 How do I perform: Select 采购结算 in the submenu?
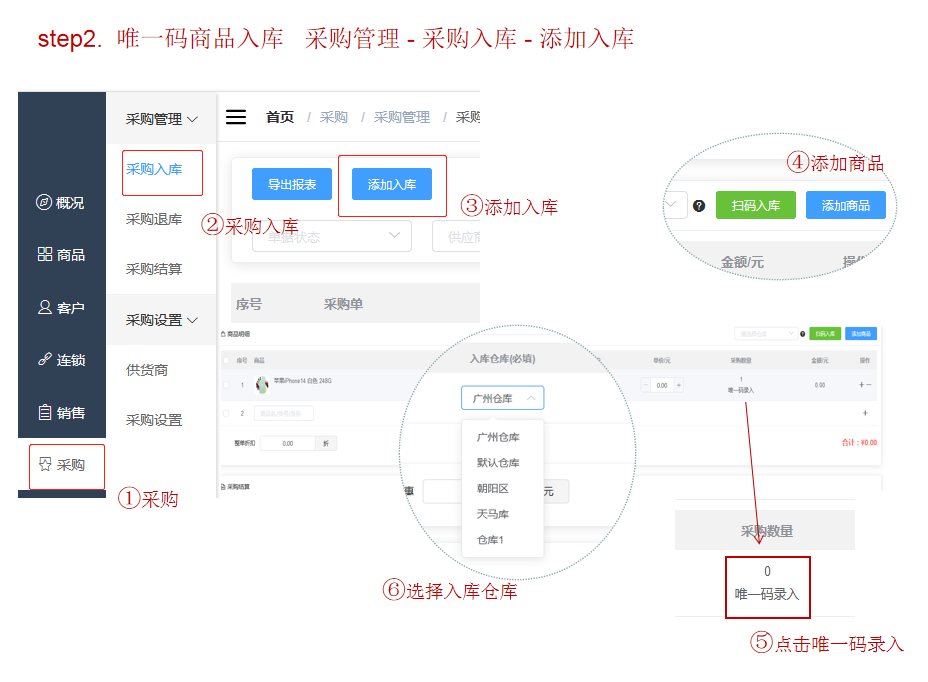(154, 269)
